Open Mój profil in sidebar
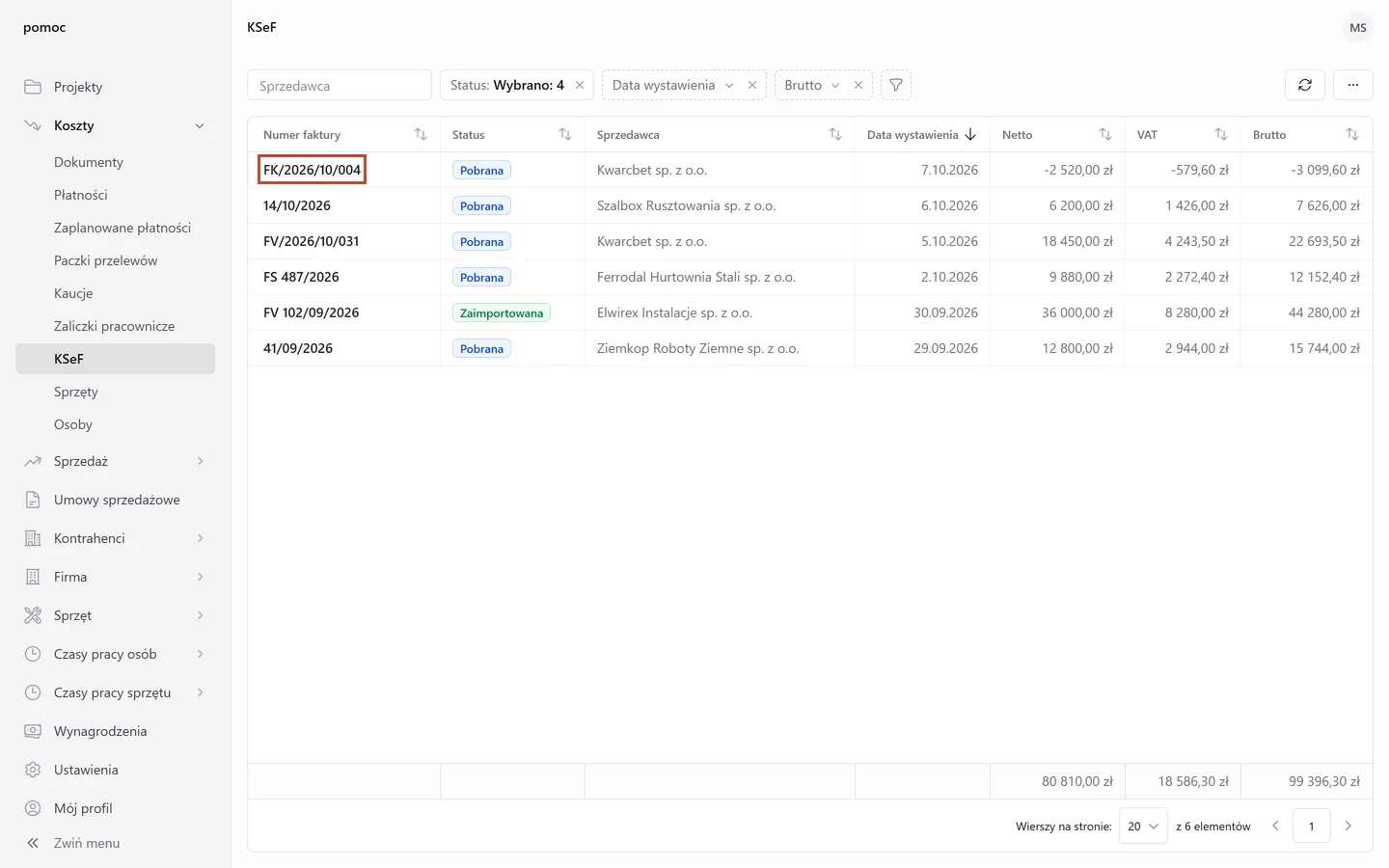The image size is (1389, 868). (115, 808)
